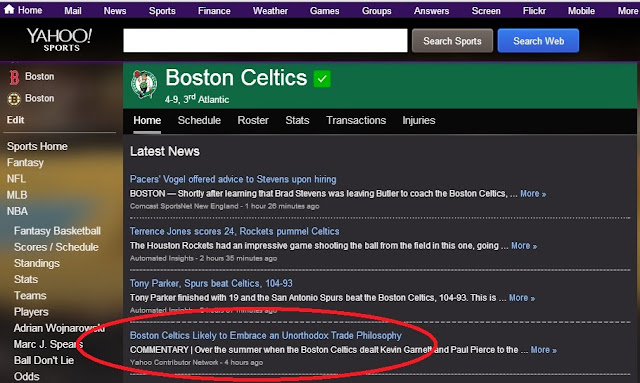Switch to the Schedule tab

point(199,120)
